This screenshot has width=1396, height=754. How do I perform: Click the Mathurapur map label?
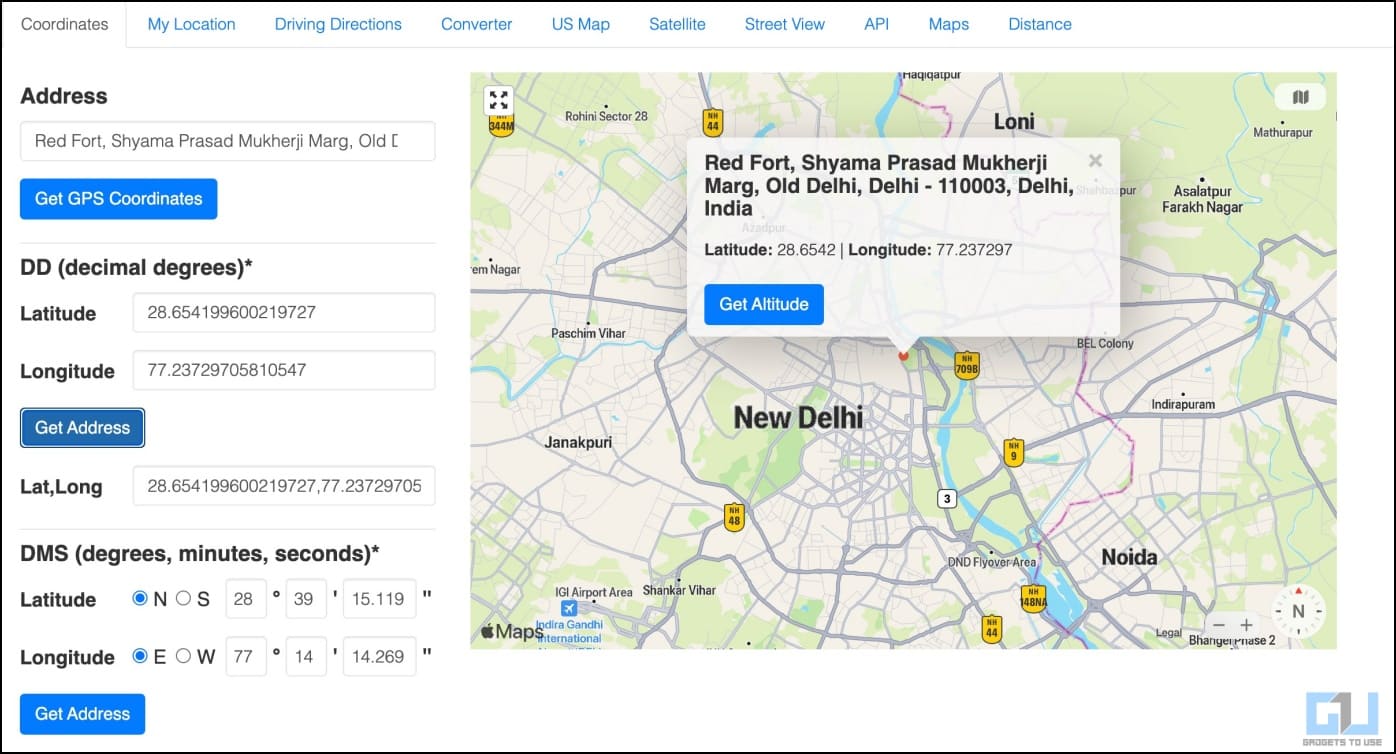pyautogui.click(x=1283, y=132)
